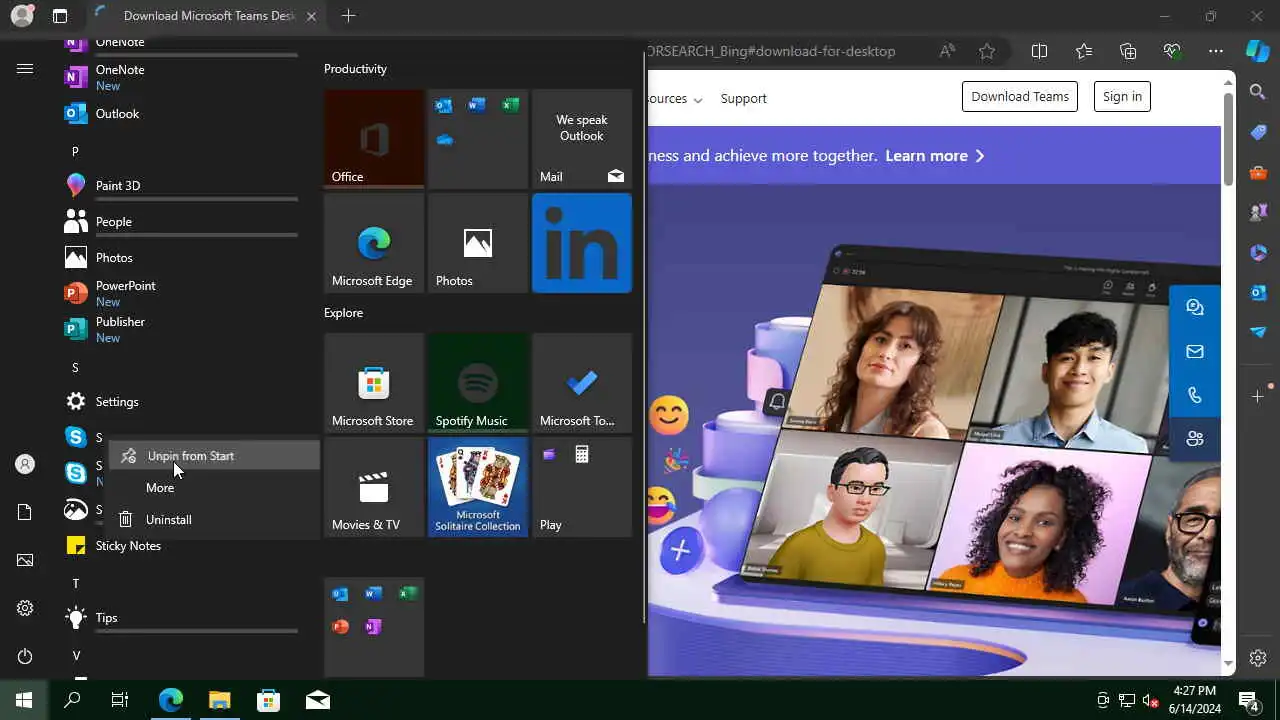Screen dimensions: 1280x720
Task: Open the Microsoft Solitaire Collection tile
Action: coord(478,487)
